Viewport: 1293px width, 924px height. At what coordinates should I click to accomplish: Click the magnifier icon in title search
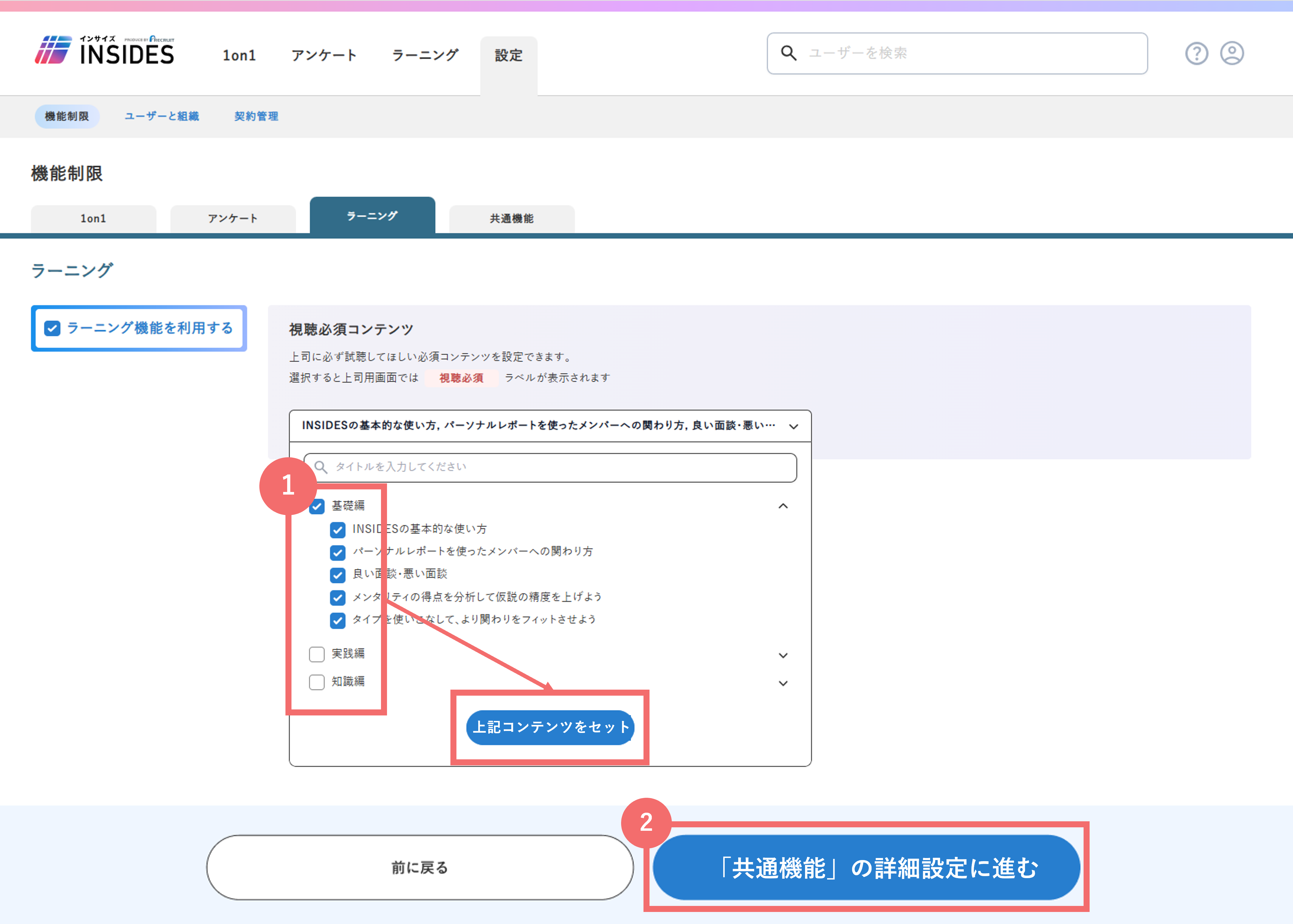321,467
